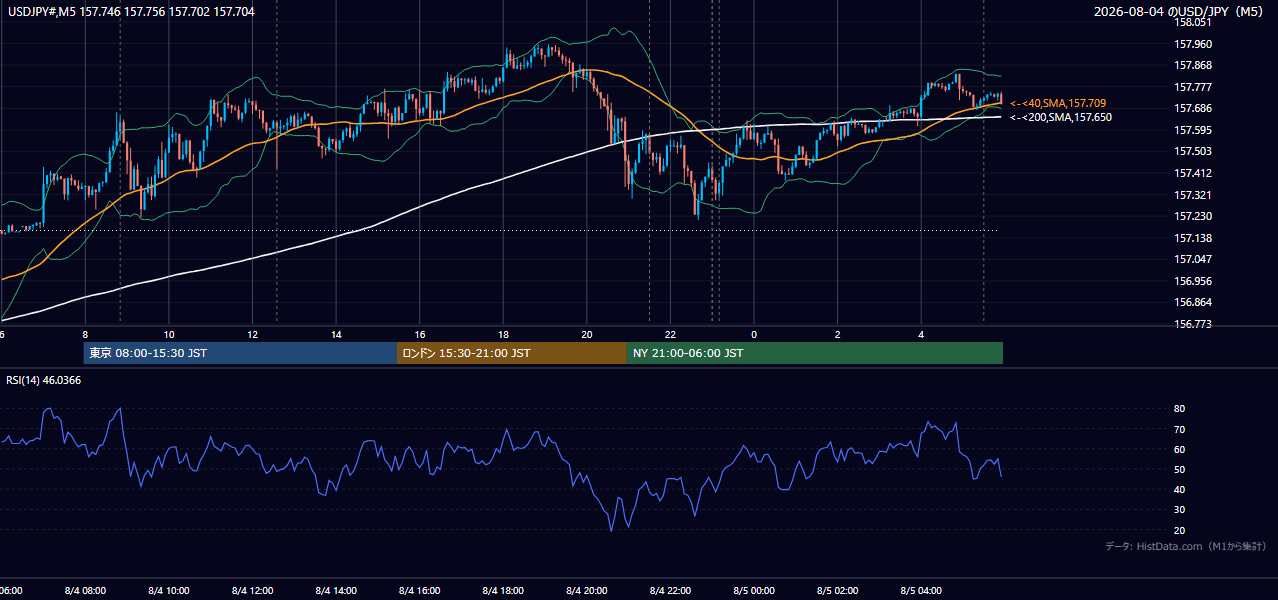The height and width of the screenshot is (600, 1278).
Task: Click RSI scale value 40
Action: [1180, 489]
